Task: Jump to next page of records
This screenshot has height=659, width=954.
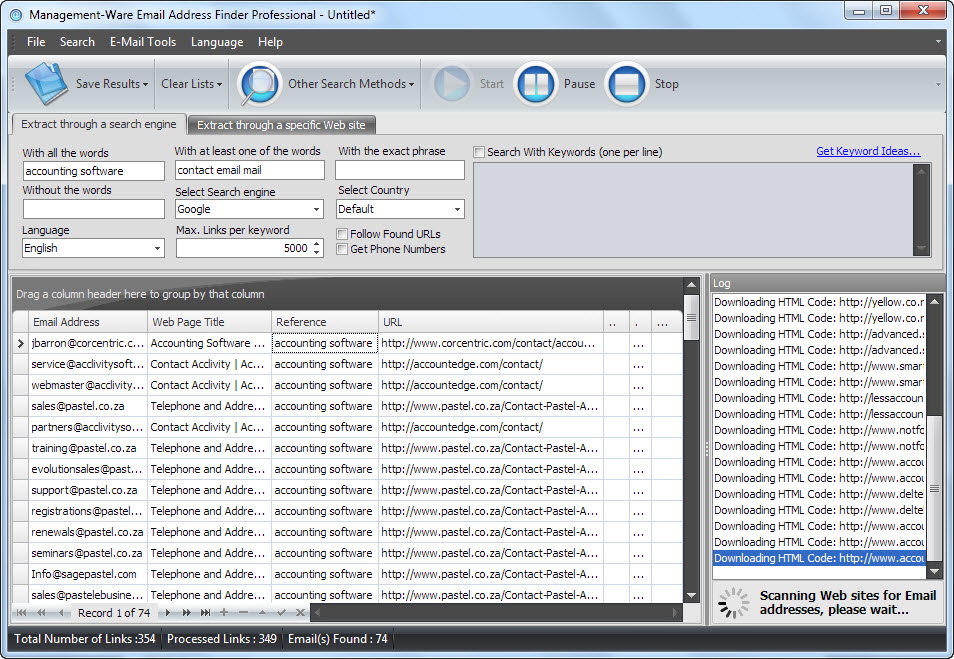Action: (186, 613)
